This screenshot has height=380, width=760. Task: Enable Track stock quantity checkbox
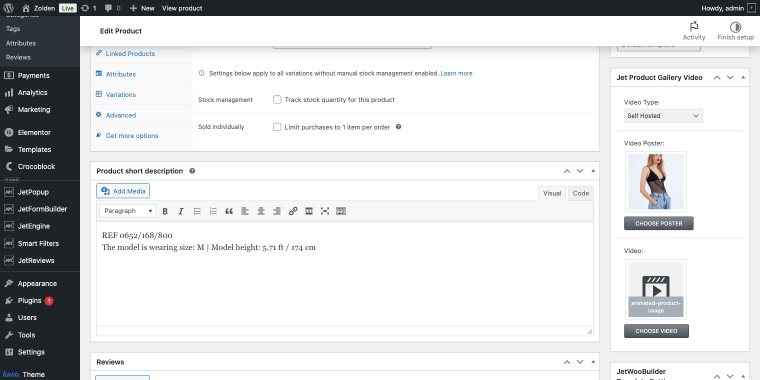click(277, 99)
